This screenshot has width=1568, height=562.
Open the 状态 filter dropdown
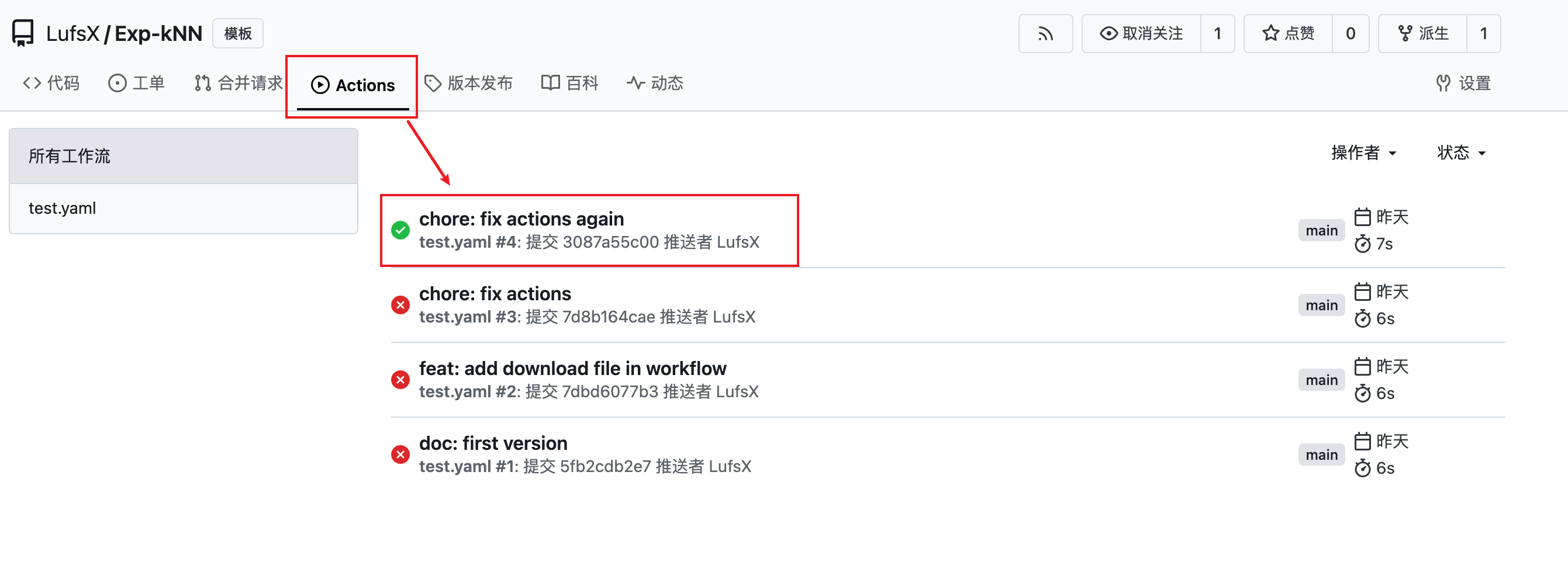(1461, 152)
